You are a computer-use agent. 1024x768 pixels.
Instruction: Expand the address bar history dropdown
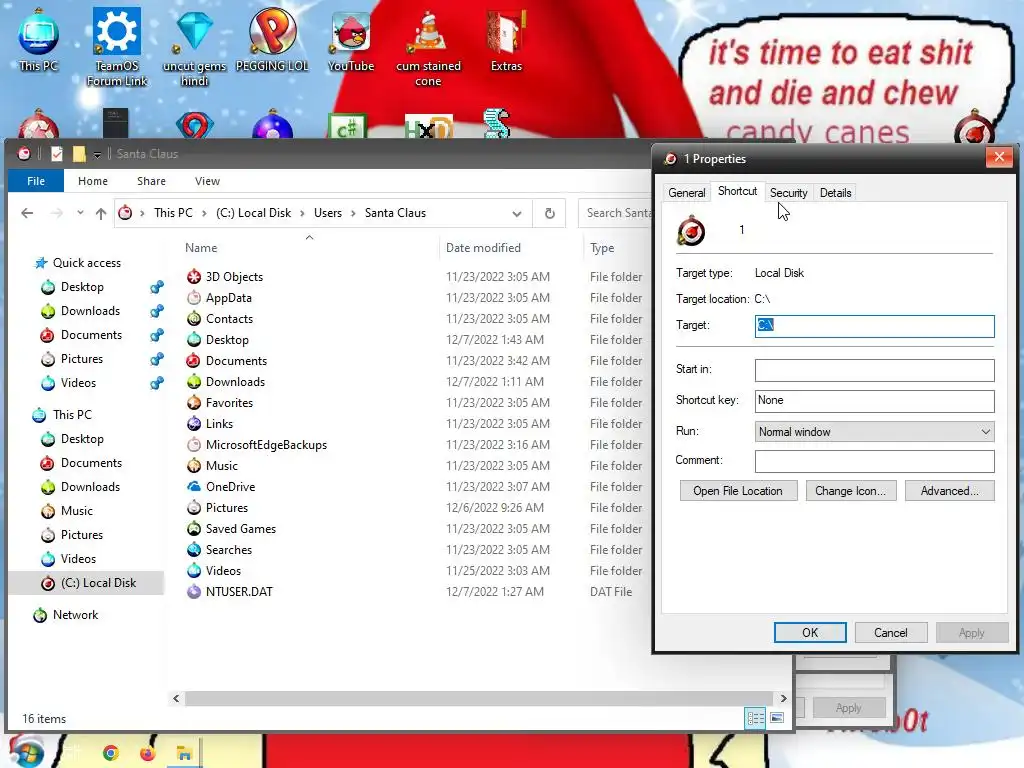pyautogui.click(x=517, y=214)
